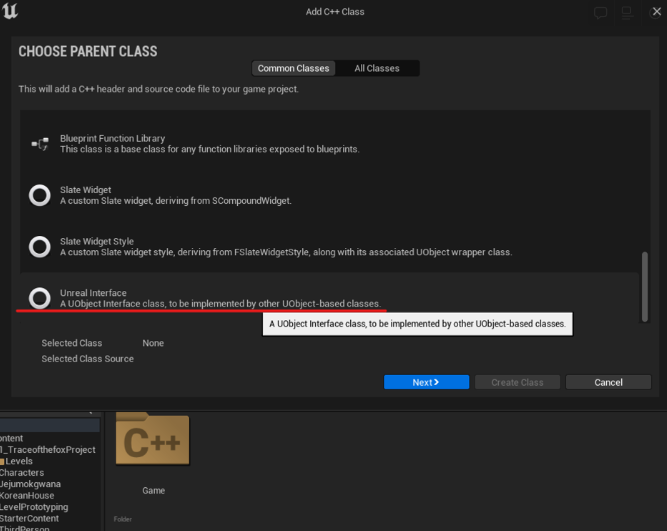Click the highlighted row in folder tree
This screenshot has width=667, height=531.
coord(50,425)
